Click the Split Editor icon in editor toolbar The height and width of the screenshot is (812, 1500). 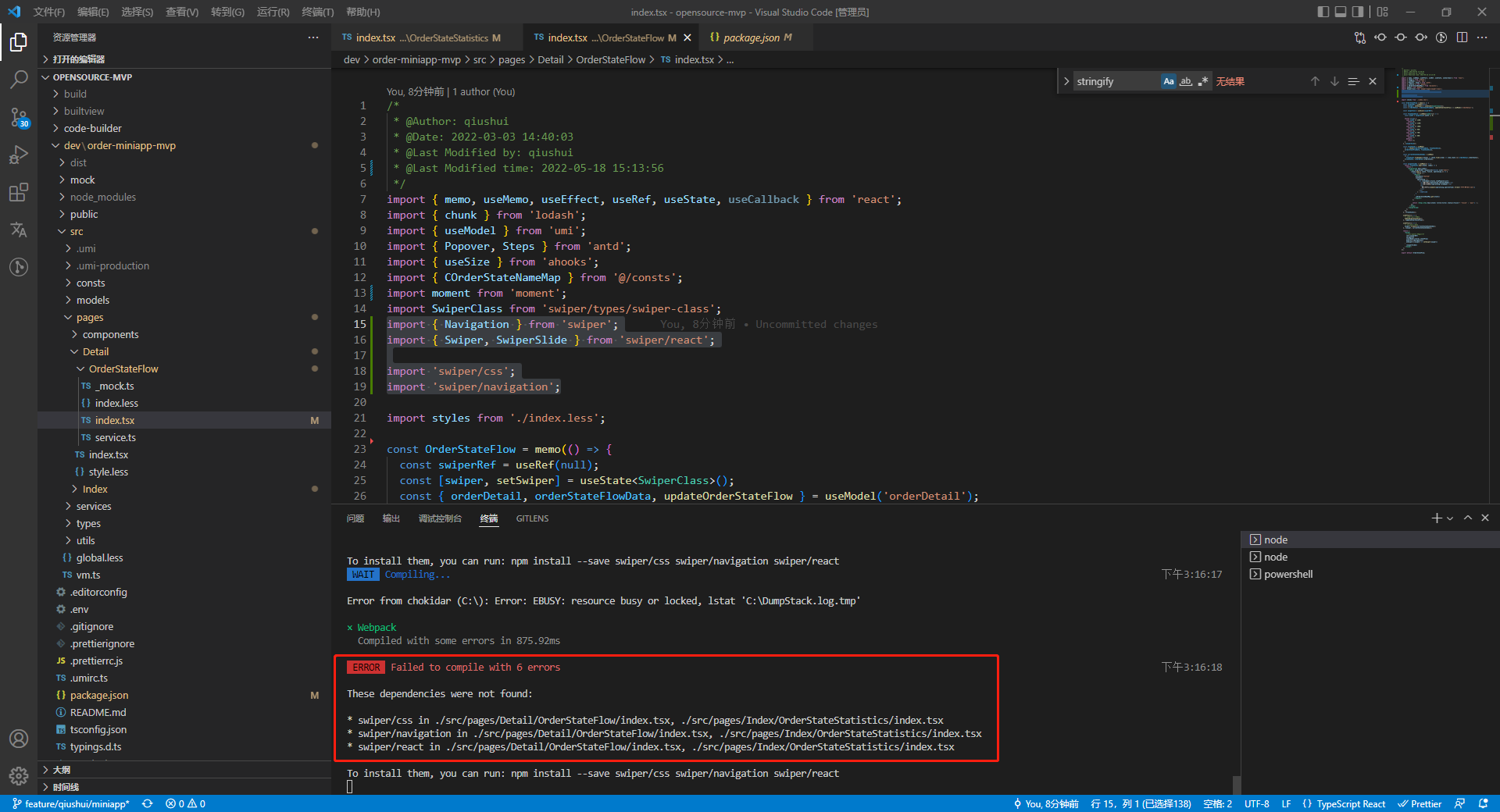click(1462, 37)
